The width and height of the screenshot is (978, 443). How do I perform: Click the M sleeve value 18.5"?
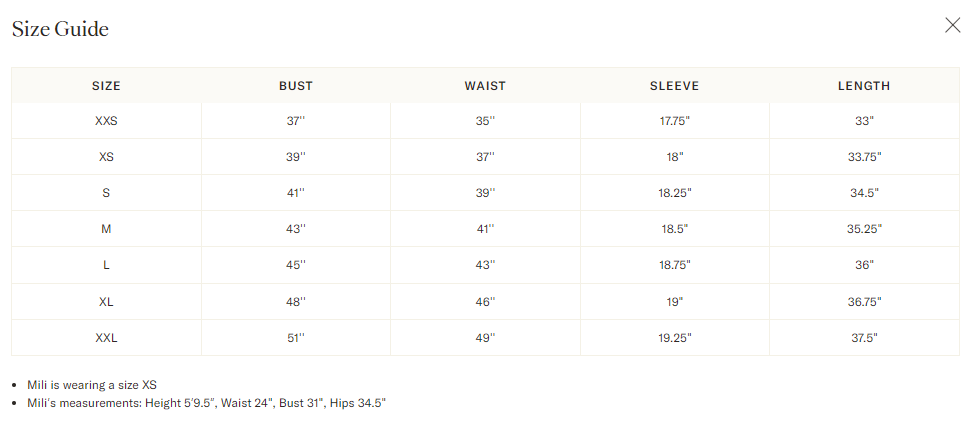(x=674, y=229)
